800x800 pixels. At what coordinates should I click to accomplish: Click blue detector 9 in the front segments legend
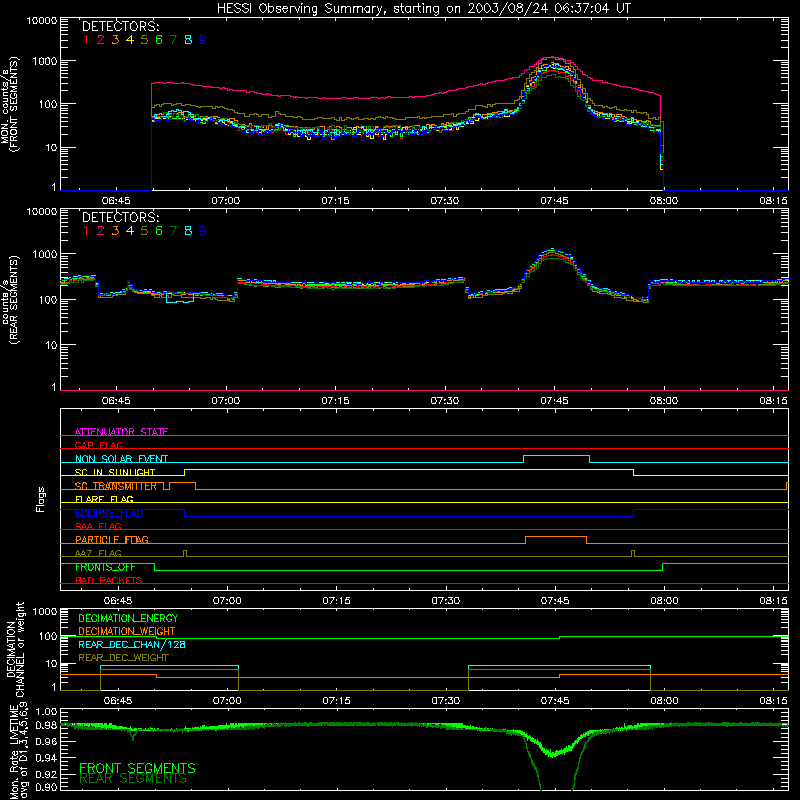click(x=203, y=40)
